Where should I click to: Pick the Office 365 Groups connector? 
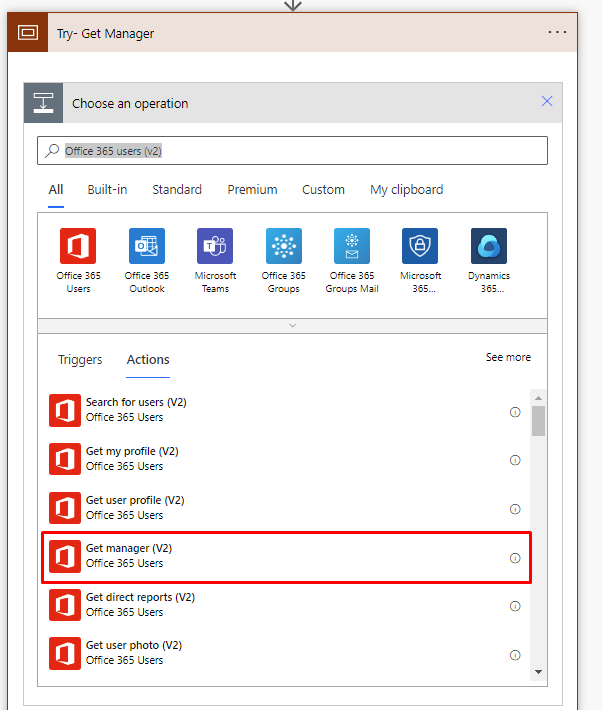[283, 246]
